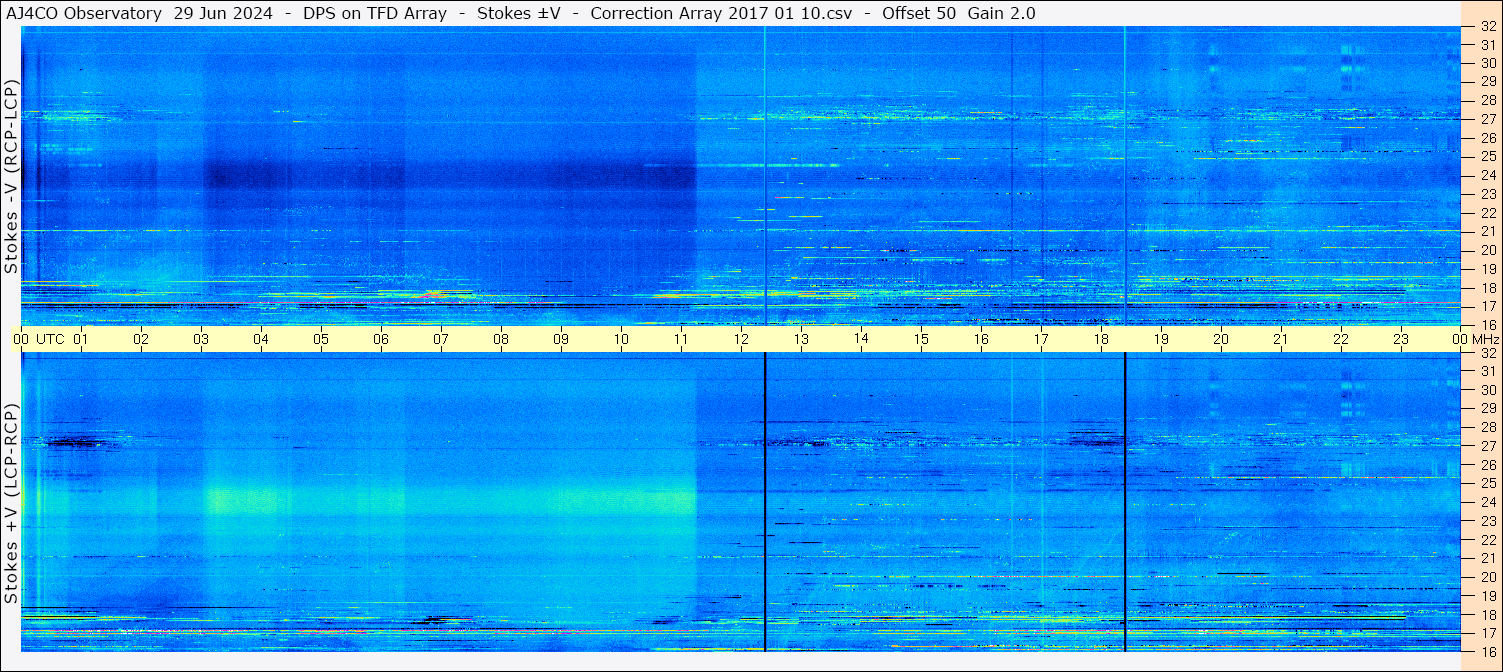Select the 11 hour tick label
The width and height of the screenshot is (1503, 672).
(681, 339)
